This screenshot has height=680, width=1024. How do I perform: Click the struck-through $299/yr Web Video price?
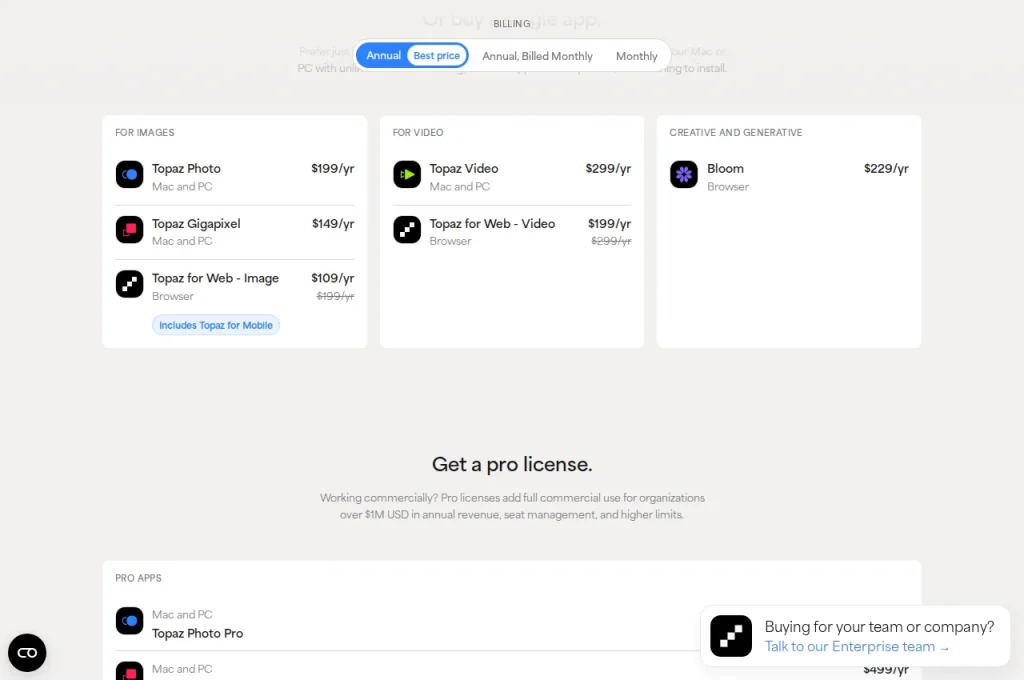[611, 241]
